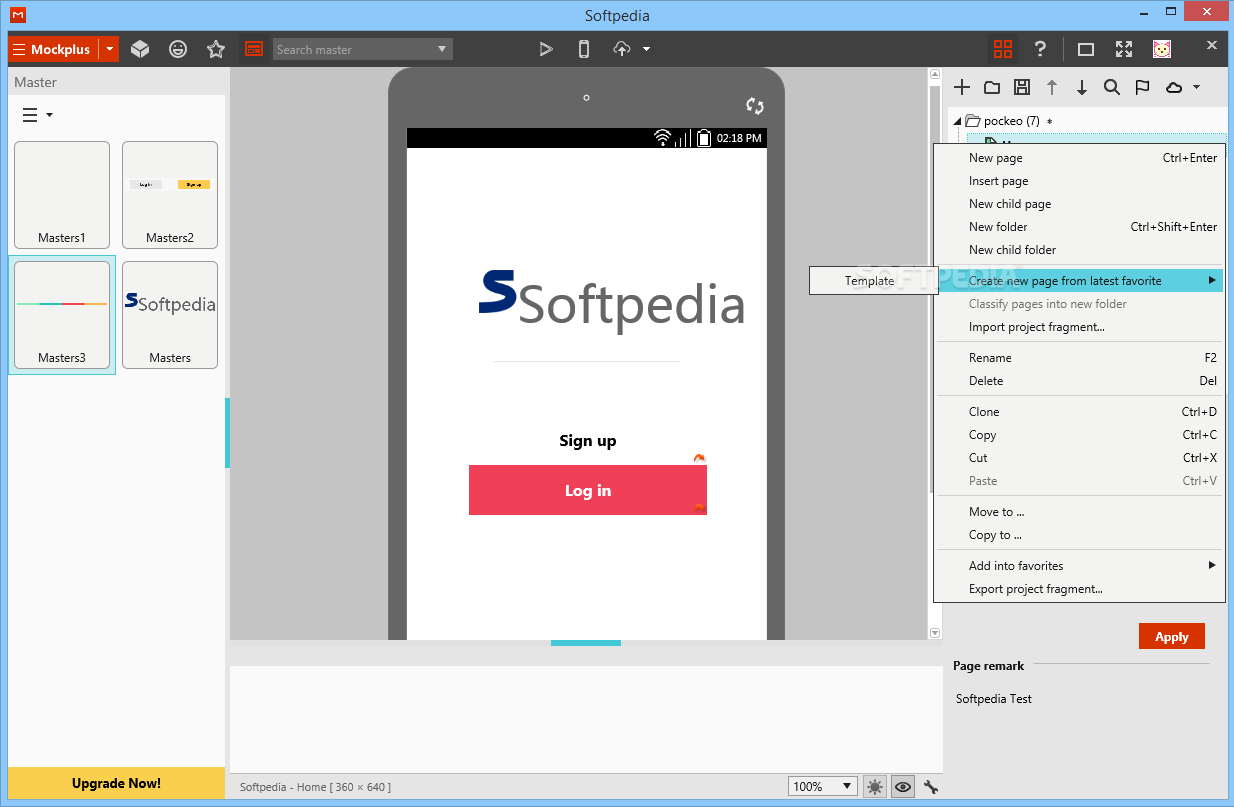Start the preview play button
Image resolution: width=1234 pixels, height=807 pixels.
coord(546,49)
